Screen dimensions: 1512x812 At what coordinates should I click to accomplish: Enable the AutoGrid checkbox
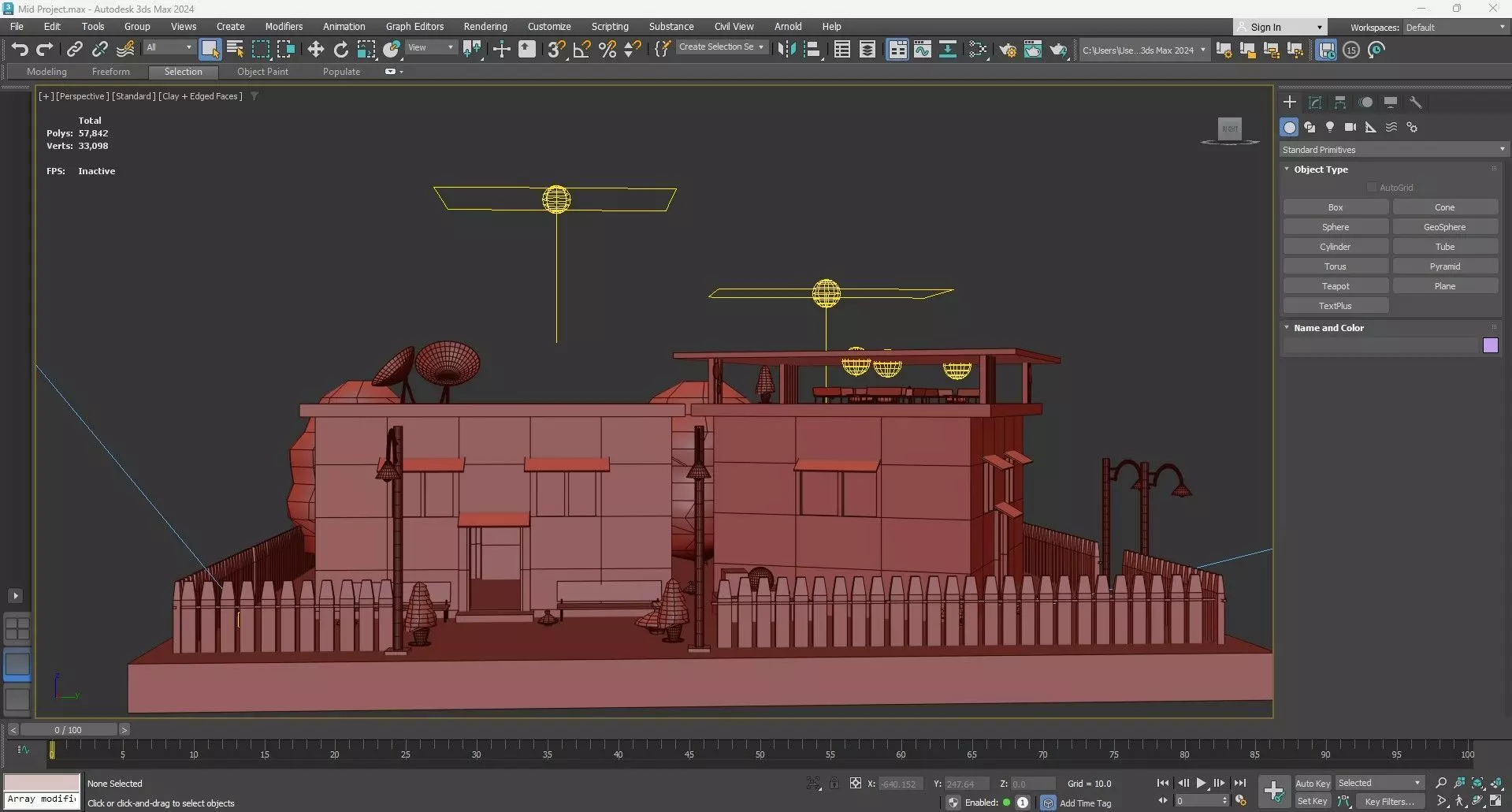coord(1372,188)
